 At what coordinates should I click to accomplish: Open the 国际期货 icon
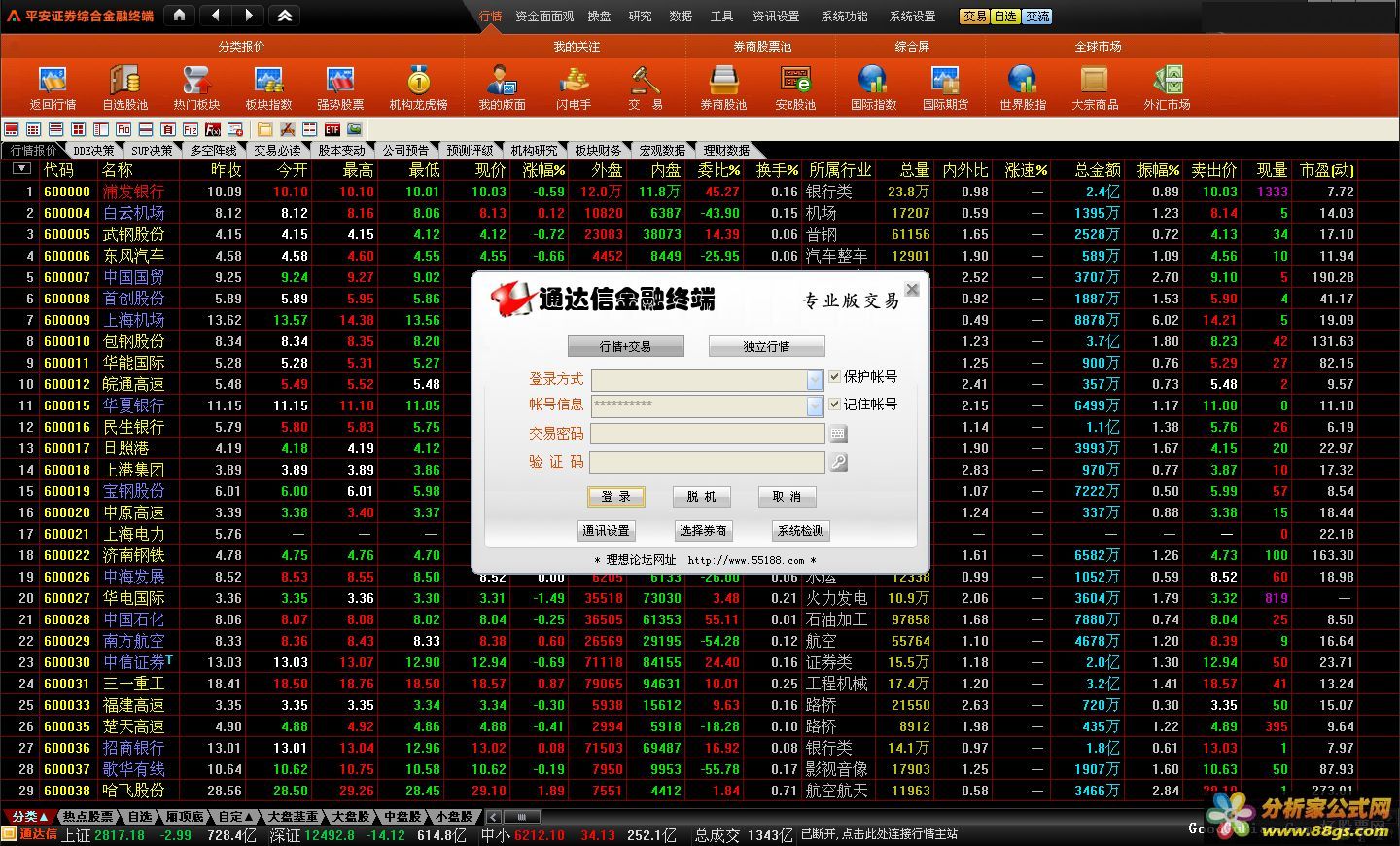[x=945, y=88]
